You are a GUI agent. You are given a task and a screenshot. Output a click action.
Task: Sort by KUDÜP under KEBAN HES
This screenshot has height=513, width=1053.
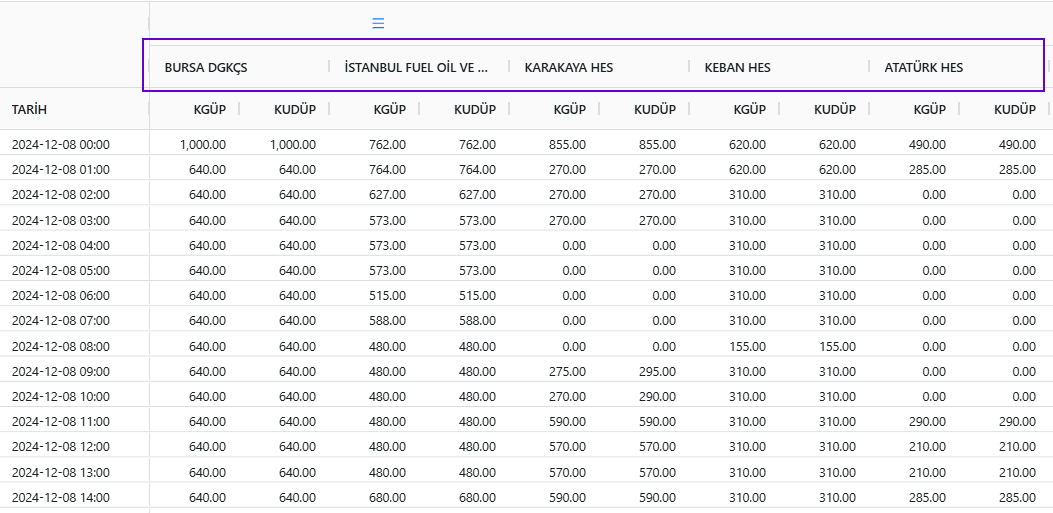(835, 109)
